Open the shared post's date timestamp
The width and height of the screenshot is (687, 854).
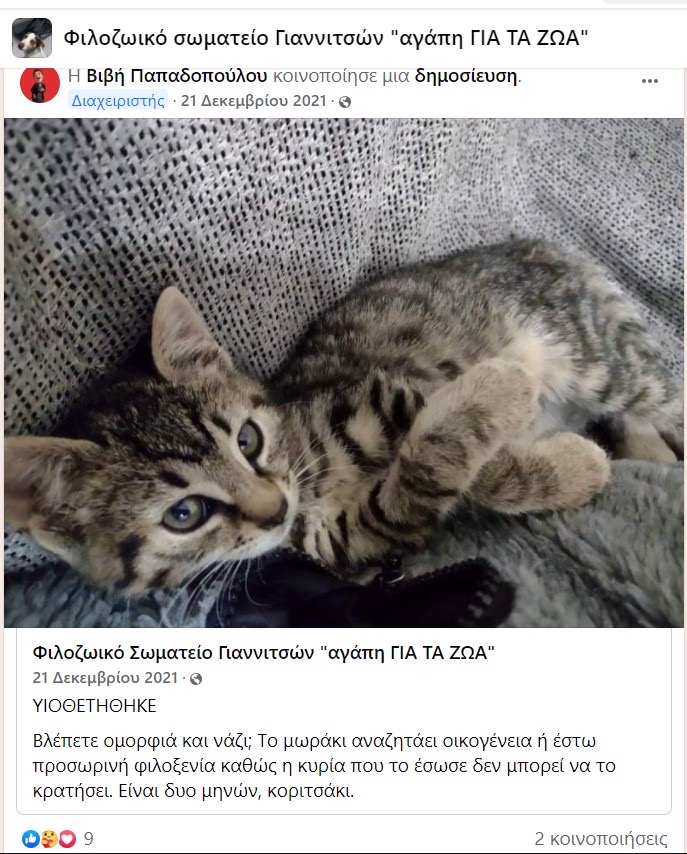[x=105, y=678]
